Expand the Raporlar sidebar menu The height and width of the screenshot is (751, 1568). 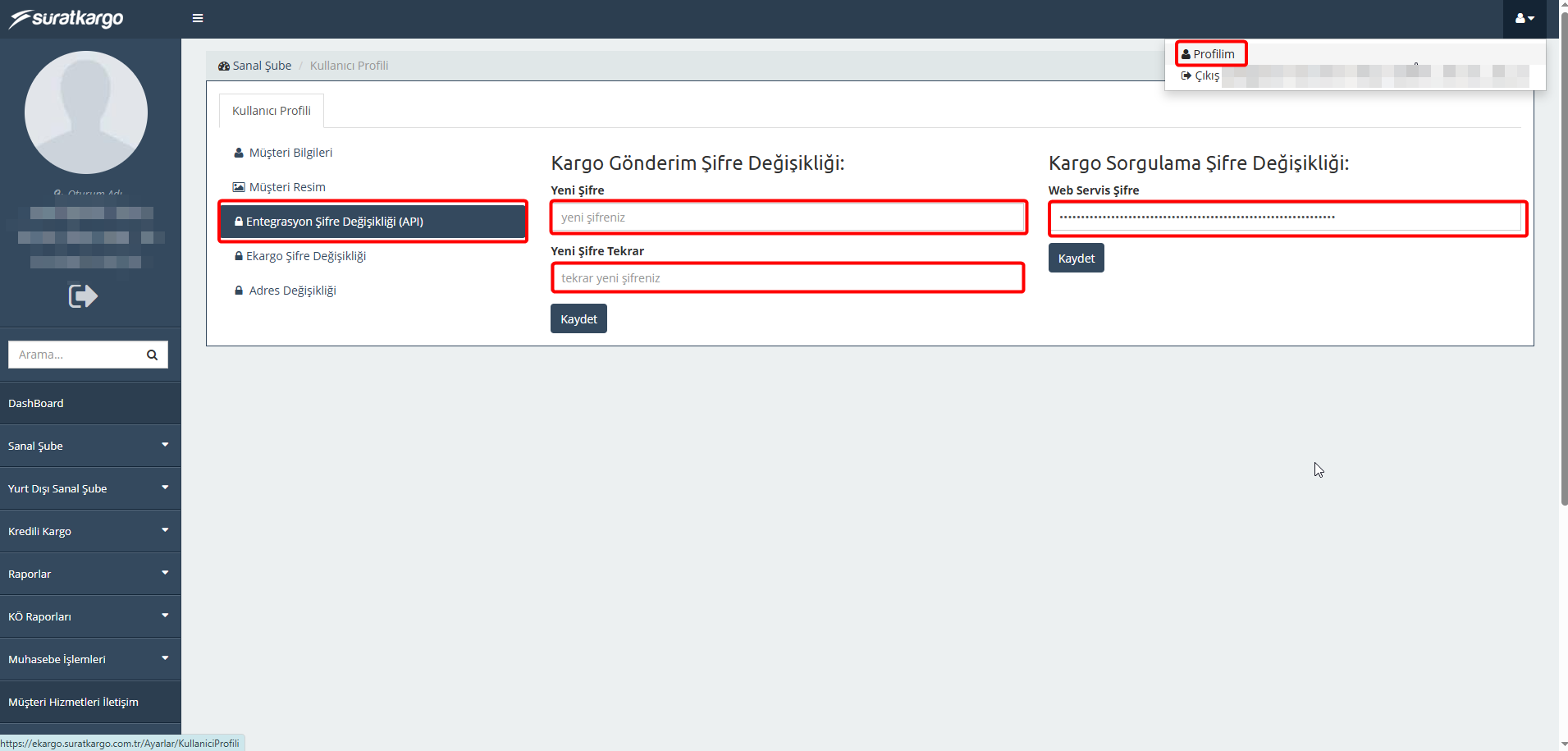[x=89, y=574]
